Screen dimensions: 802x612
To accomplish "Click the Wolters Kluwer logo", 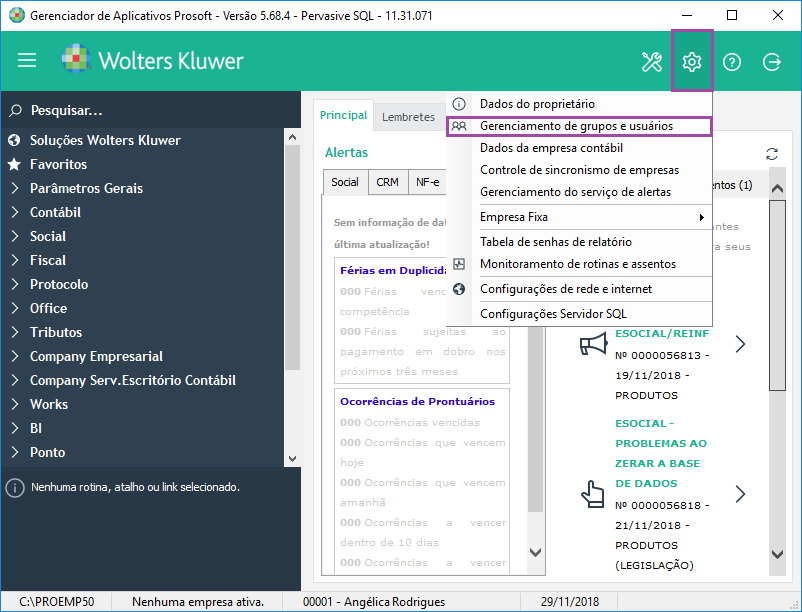I will click(x=152, y=60).
